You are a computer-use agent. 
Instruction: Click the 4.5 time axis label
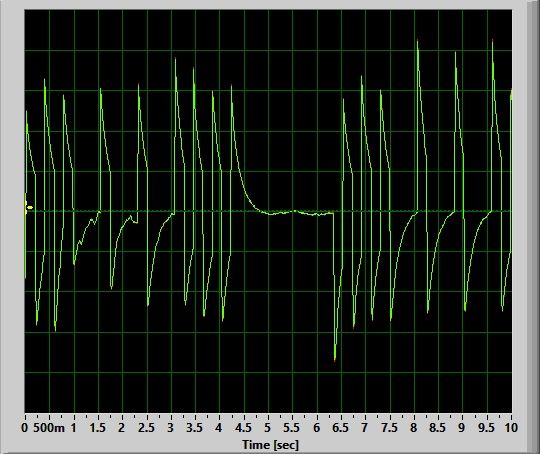tap(243, 428)
